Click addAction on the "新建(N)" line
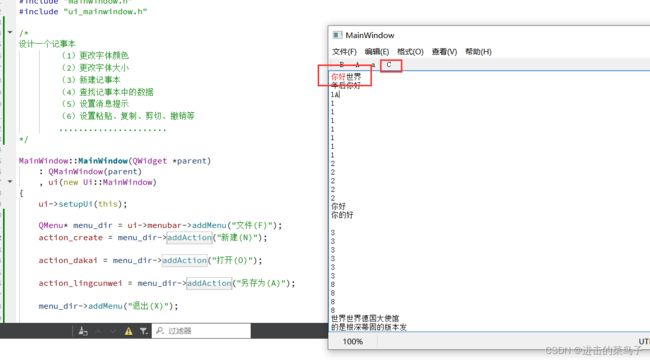The width and height of the screenshot is (650, 360). [x=189, y=237]
